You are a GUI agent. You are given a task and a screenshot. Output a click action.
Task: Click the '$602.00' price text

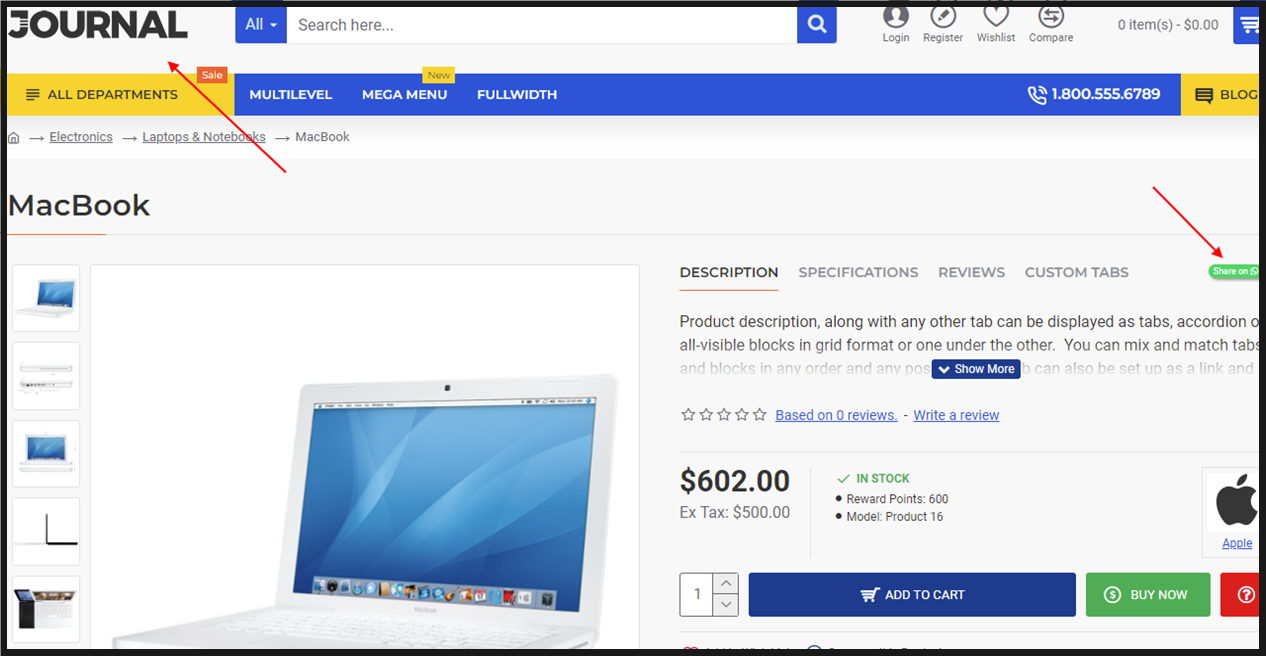(735, 481)
